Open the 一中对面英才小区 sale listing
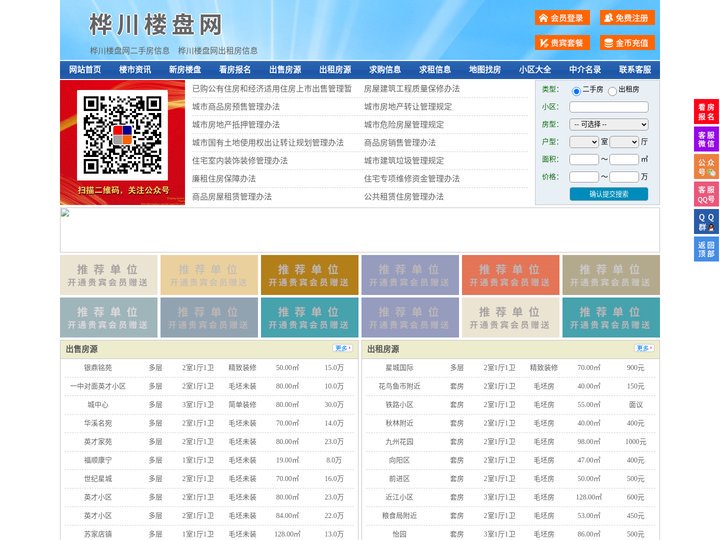The height and width of the screenshot is (540, 720). (98, 386)
